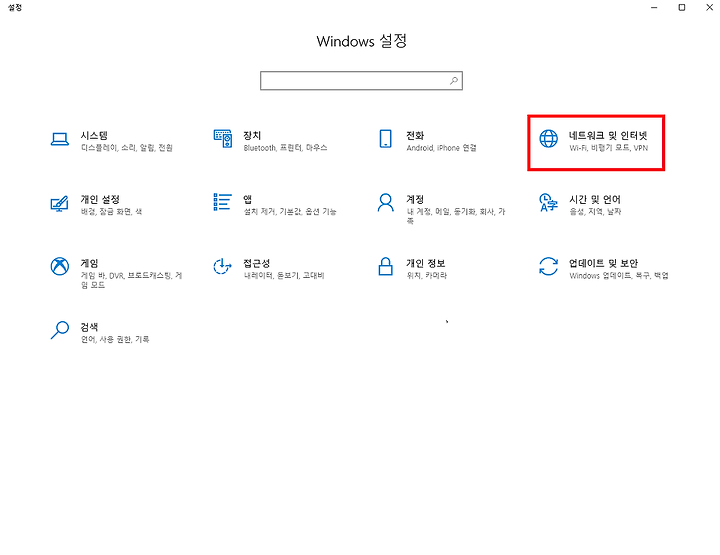Select the 네트워크 및 인터넷 title
Screen dimensions: 720x555
(x=608, y=135)
